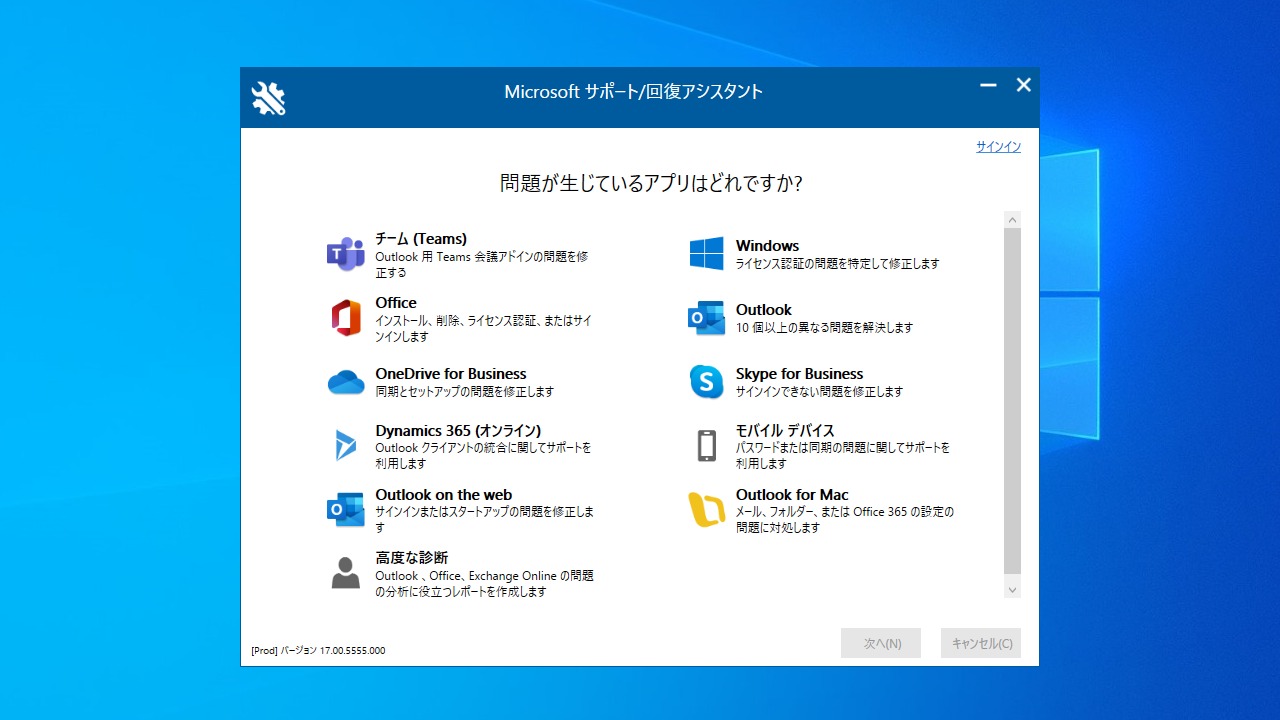Image resolution: width=1280 pixels, height=720 pixels.
Task: Select the 高度な診断 title text
Action: click(x=412, y=558)
